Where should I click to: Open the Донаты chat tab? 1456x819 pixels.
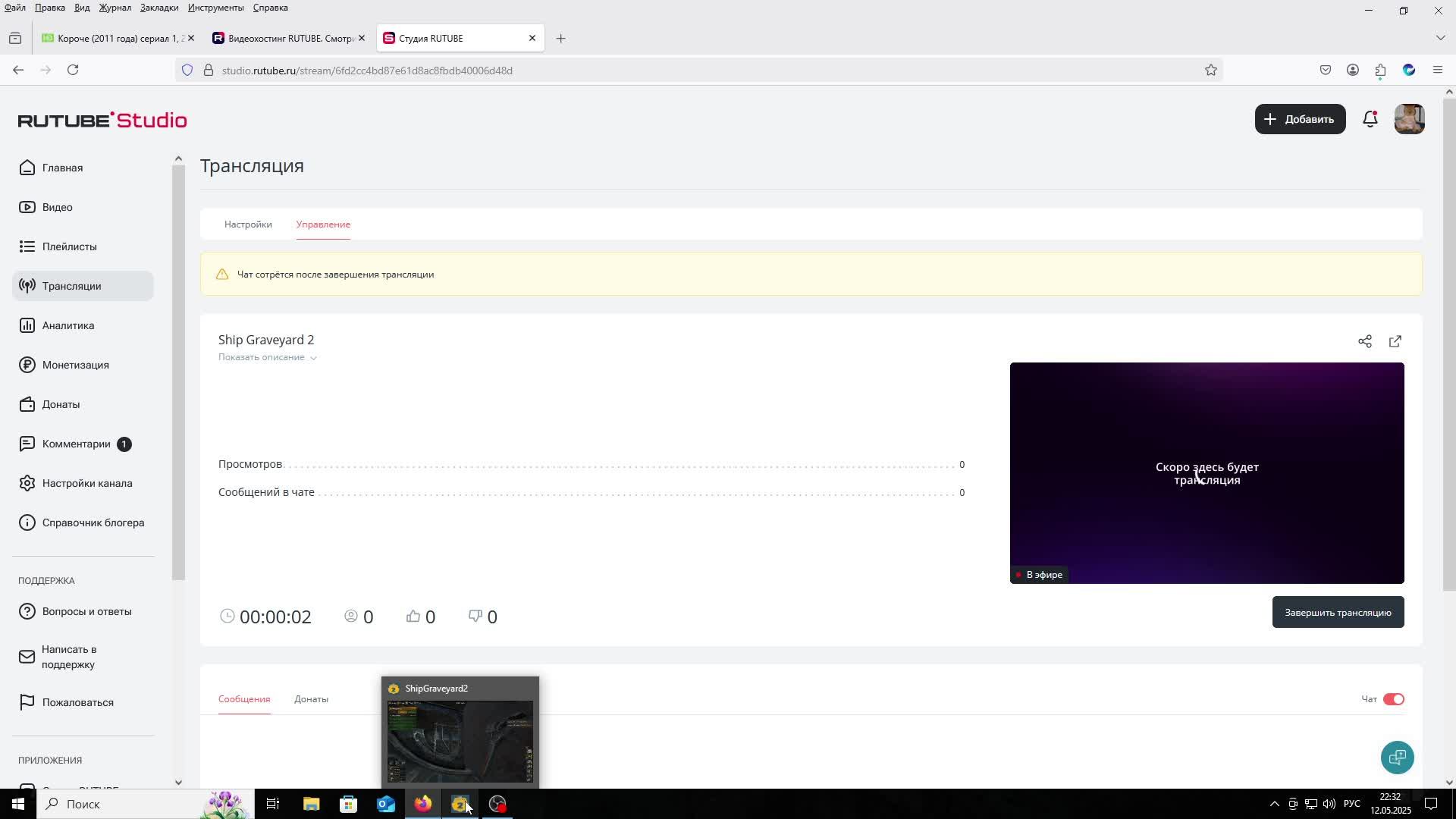pos(311,699)
